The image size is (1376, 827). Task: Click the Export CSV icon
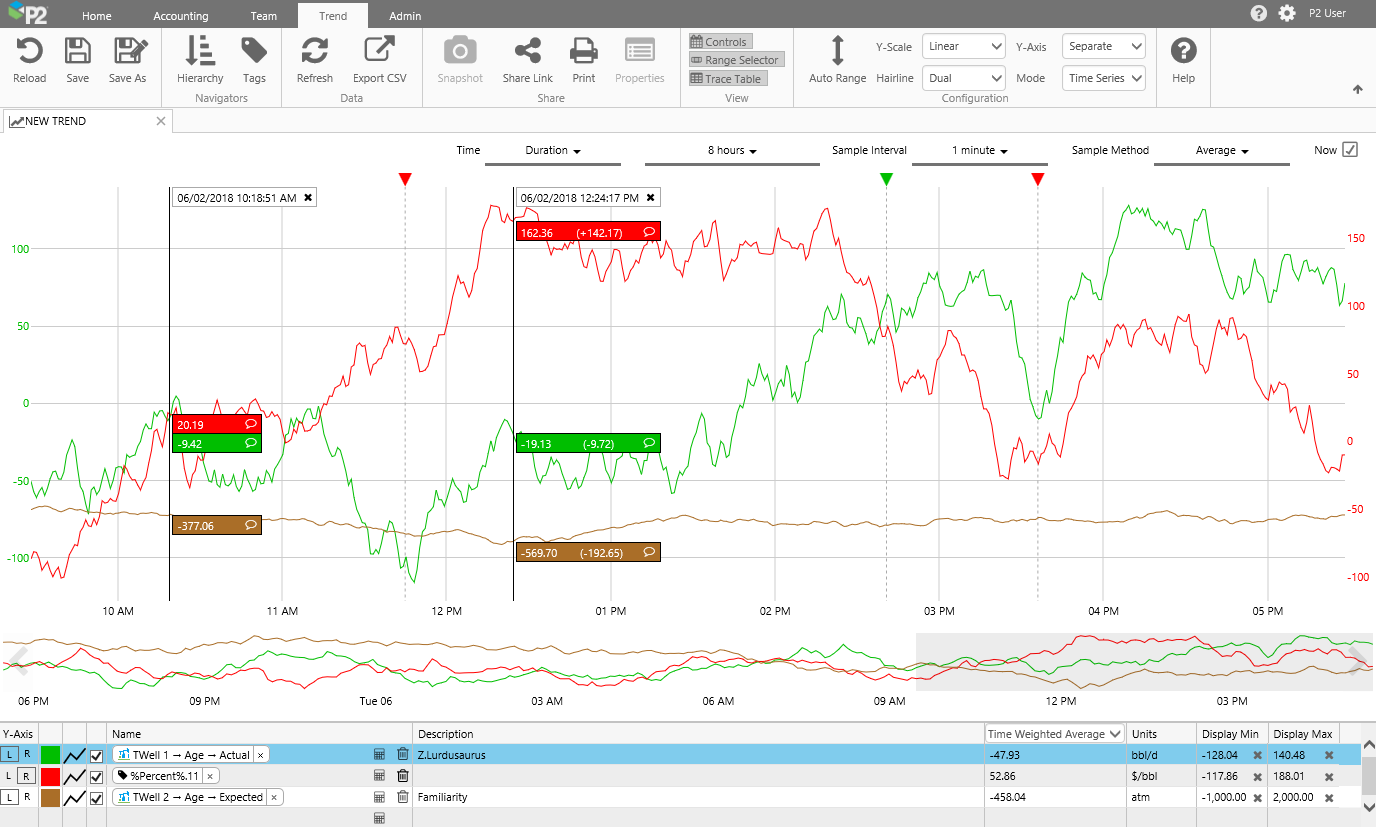pos(379,52)
